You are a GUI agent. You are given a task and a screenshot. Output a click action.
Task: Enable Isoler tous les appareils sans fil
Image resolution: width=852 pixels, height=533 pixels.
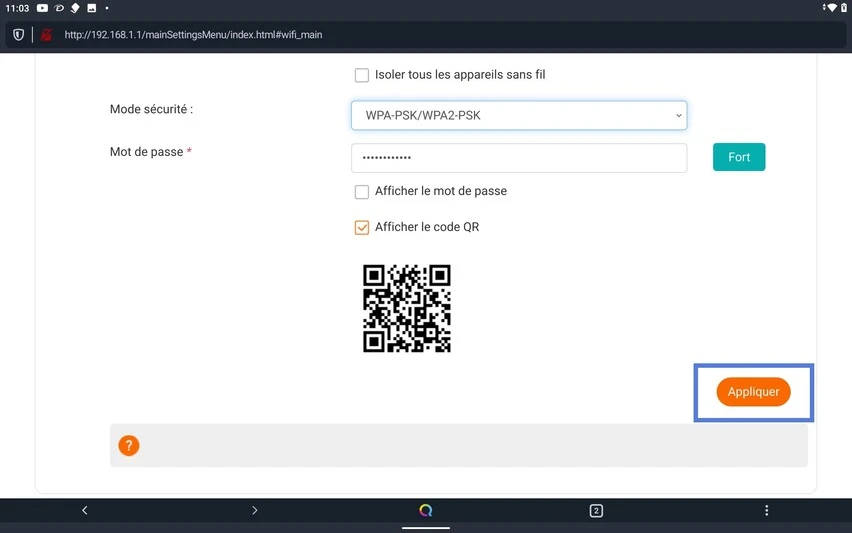362,75
